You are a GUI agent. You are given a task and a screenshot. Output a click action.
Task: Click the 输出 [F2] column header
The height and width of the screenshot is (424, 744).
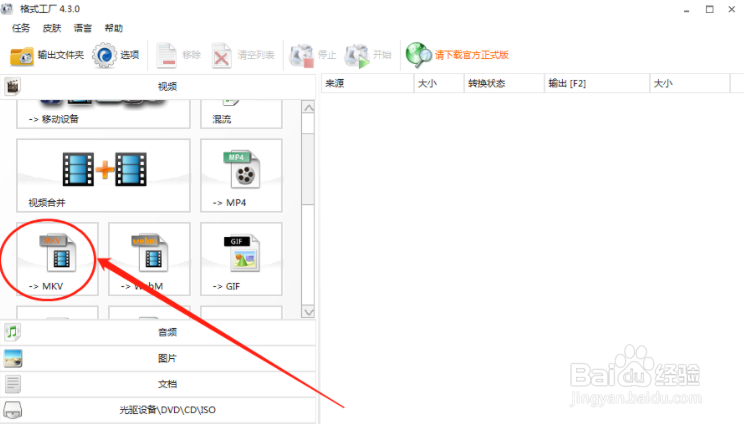[x=597, y=83]
